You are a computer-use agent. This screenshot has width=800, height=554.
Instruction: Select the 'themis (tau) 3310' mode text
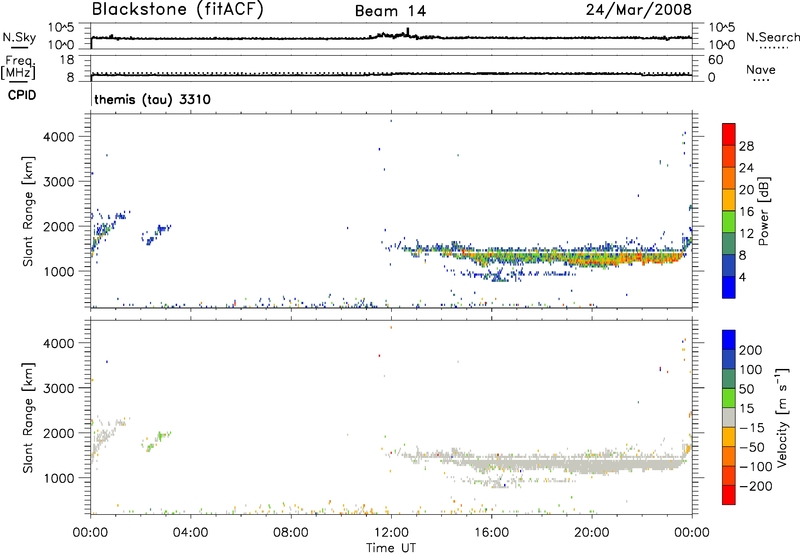click(x=152, y=99)
